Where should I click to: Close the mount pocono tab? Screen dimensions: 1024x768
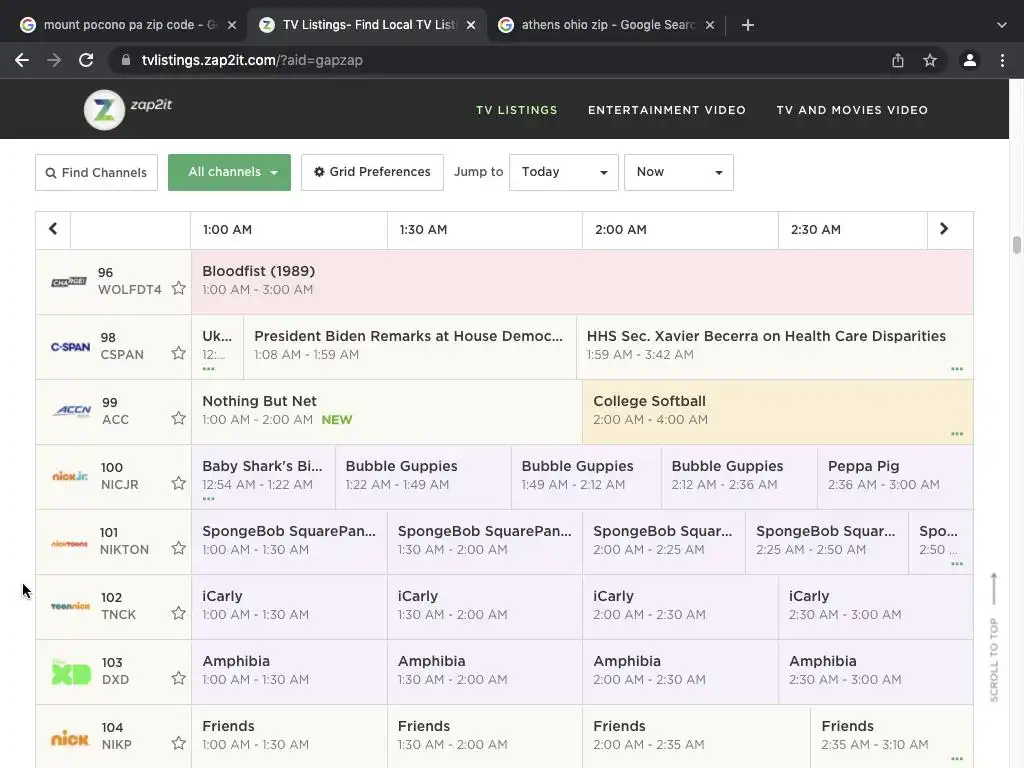pos(232,25)
